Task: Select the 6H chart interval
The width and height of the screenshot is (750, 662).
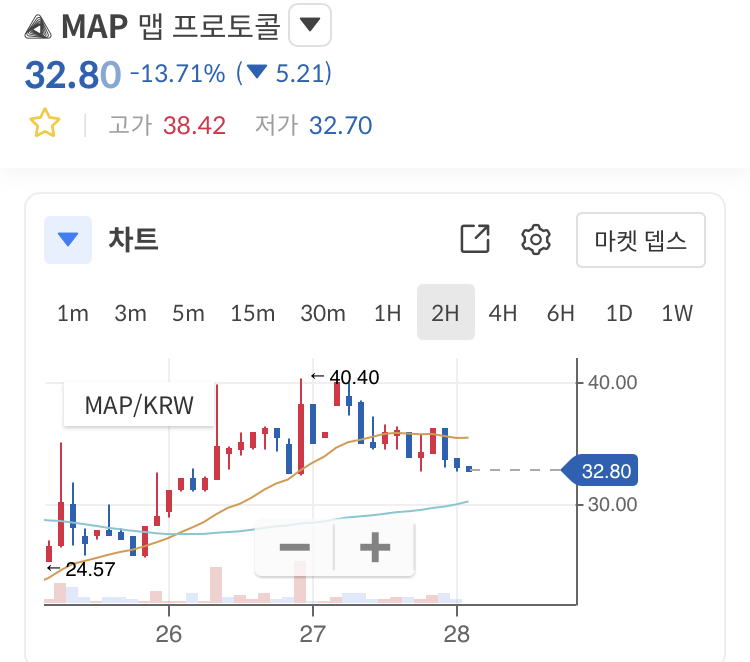Action: (561, 313)
